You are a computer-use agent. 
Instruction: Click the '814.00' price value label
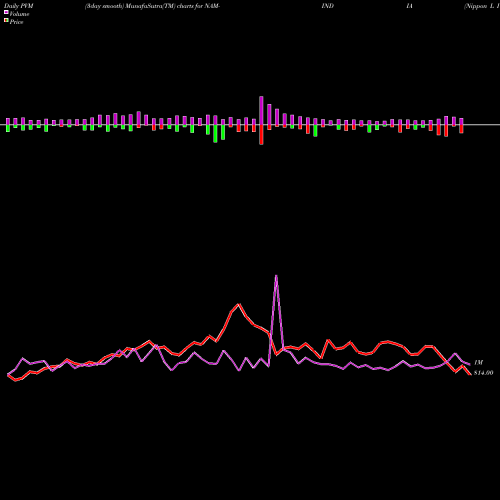[483, 373]
